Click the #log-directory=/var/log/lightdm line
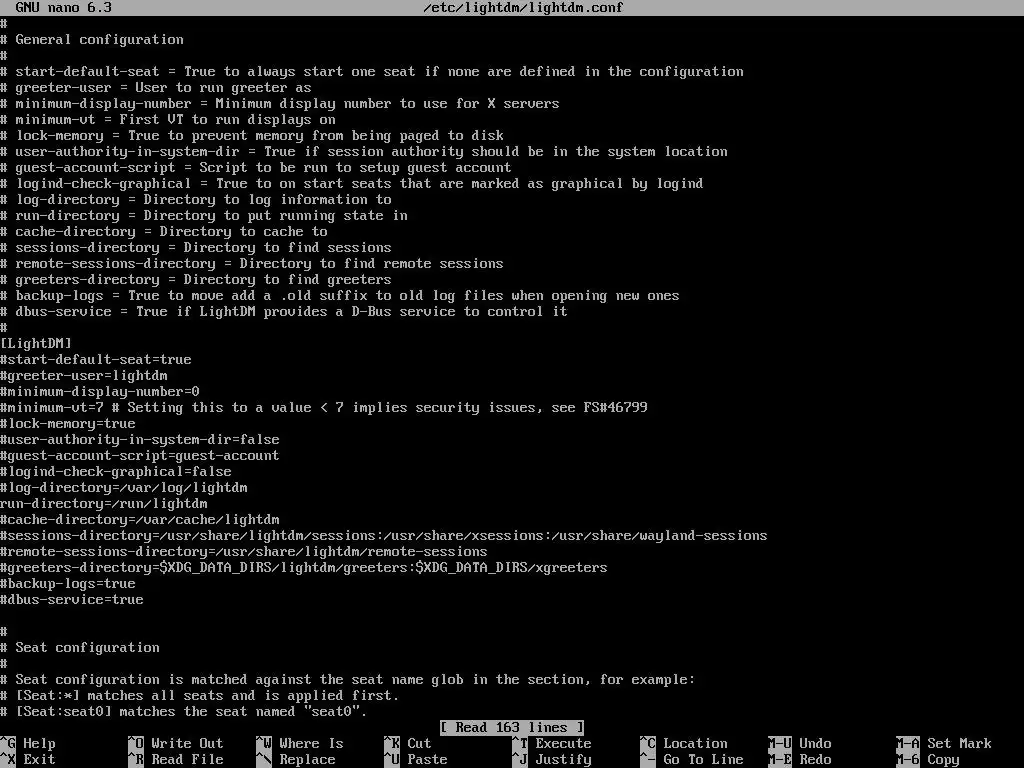The width and height of the screenshot is (1024, 768). click(124, 488)
